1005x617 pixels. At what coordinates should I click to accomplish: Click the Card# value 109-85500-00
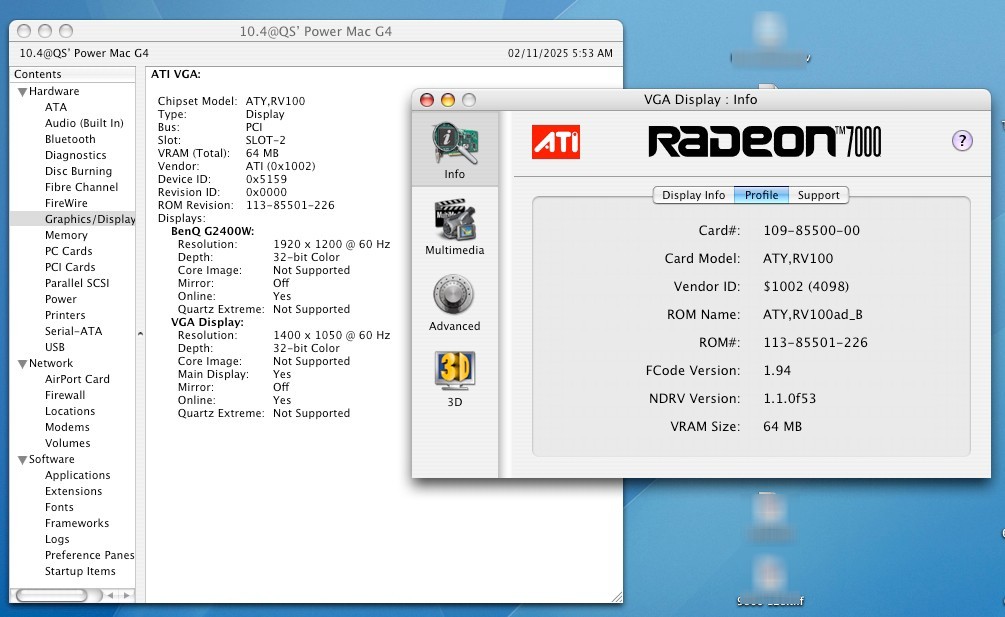click(811, 231)
